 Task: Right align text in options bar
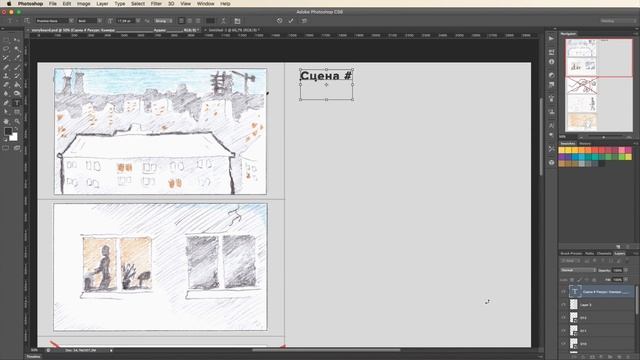[198, 21]
